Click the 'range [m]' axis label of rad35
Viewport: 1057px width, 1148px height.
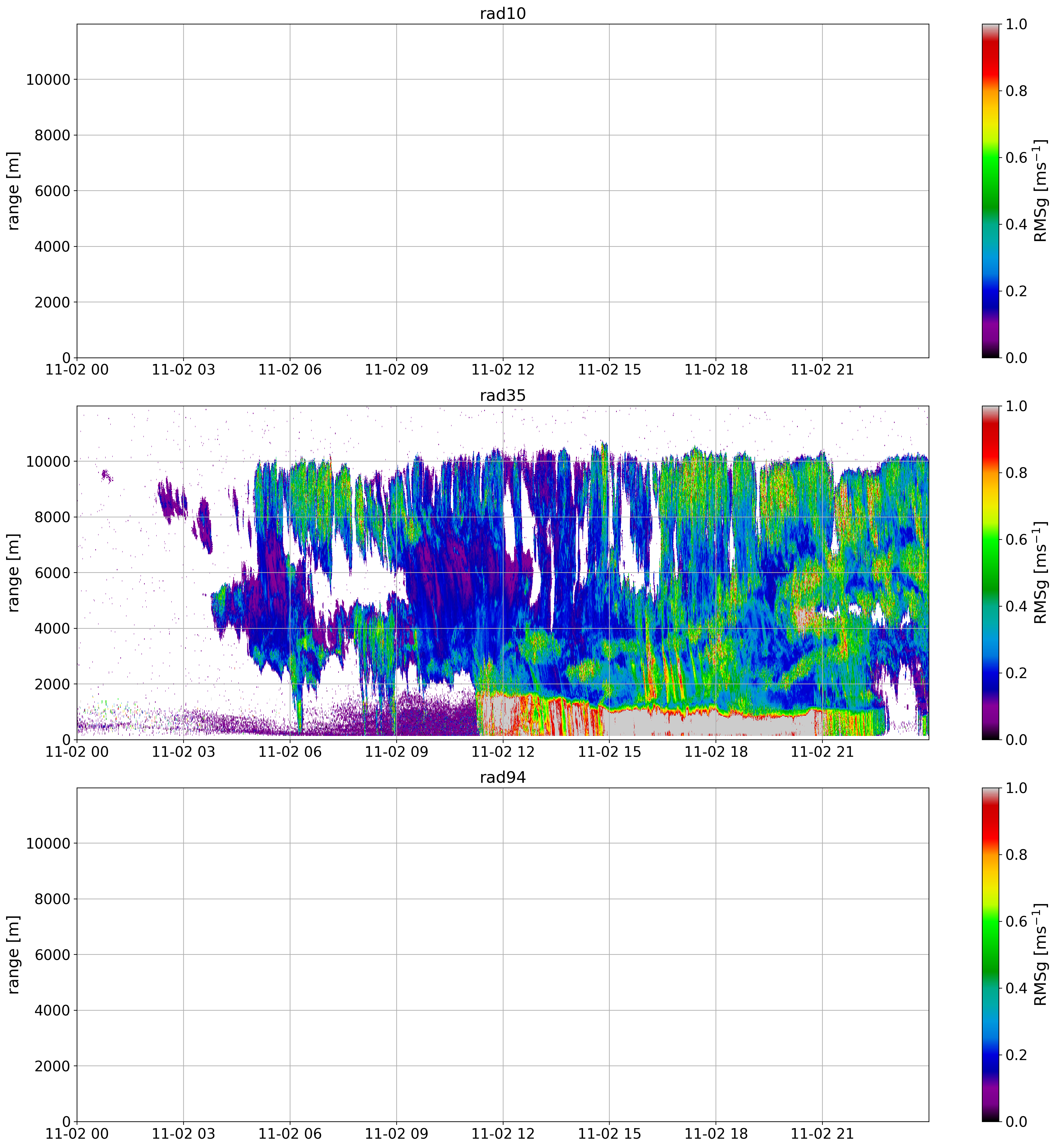pos(13,573)
